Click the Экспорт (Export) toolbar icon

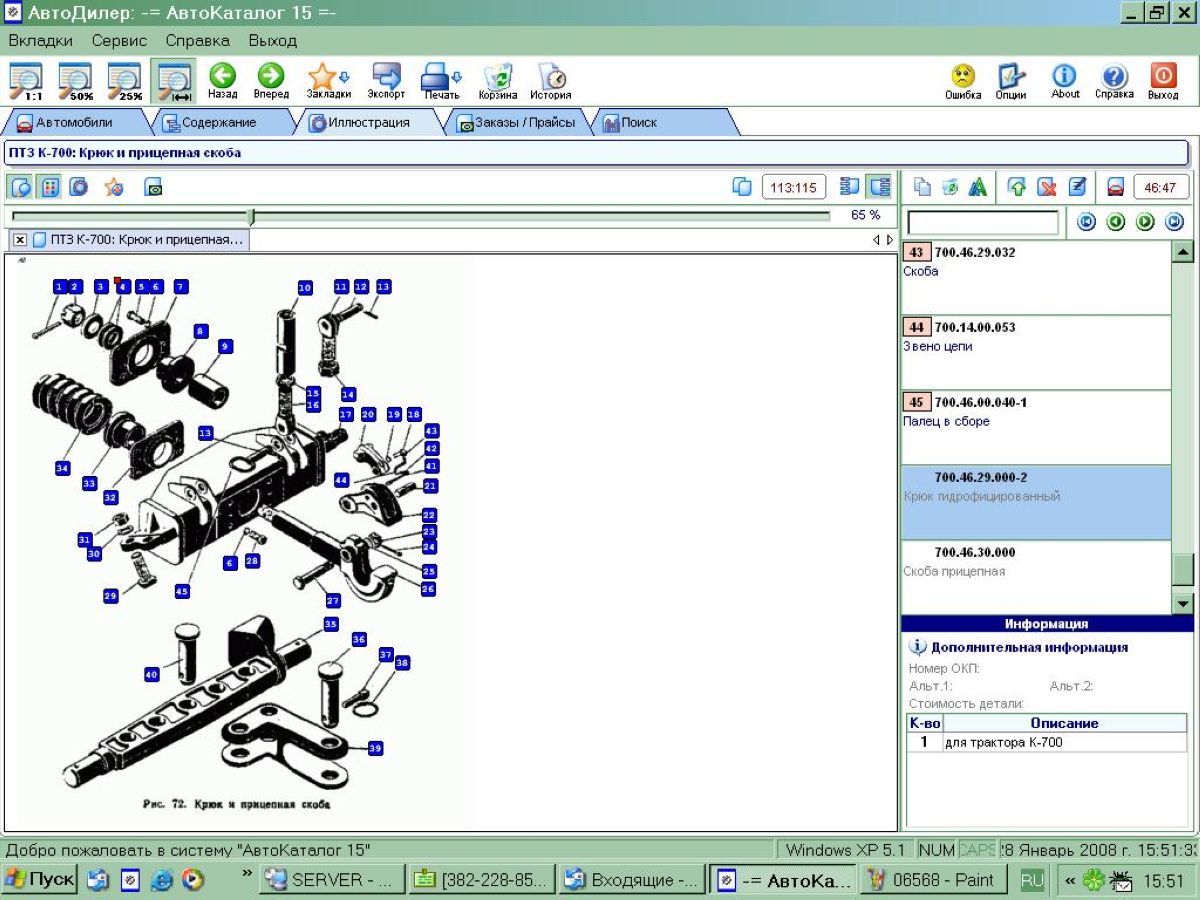[x=386, y=80]
